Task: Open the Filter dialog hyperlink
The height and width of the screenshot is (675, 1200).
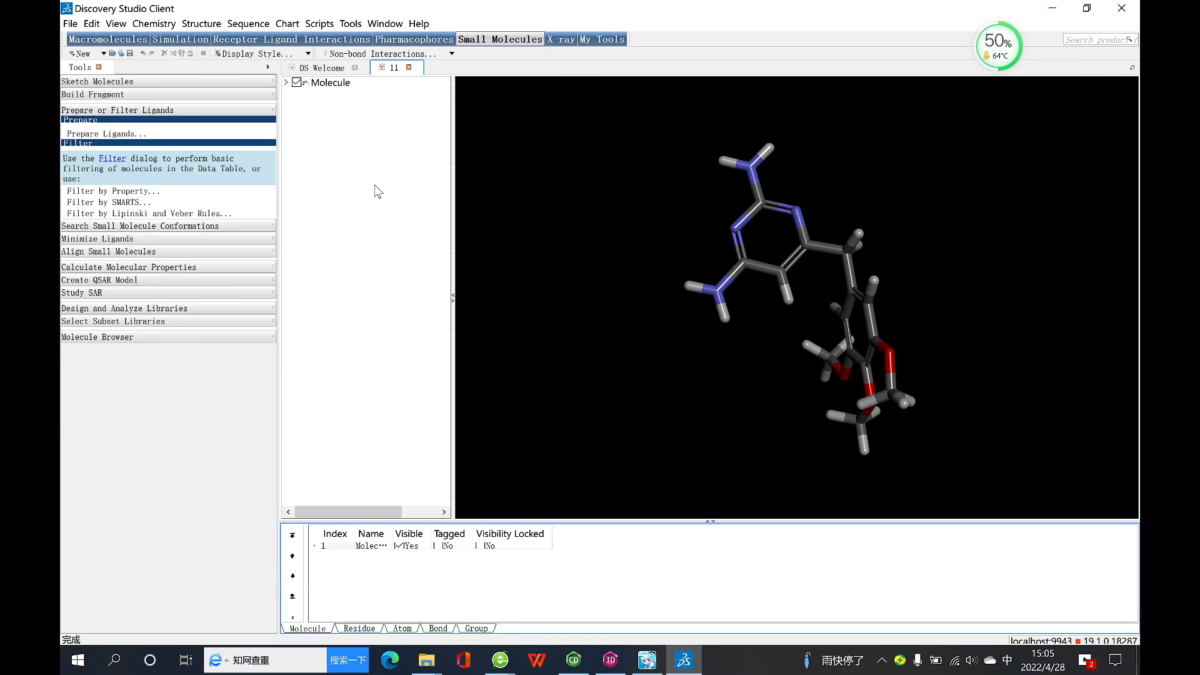Action: point(112,158)
